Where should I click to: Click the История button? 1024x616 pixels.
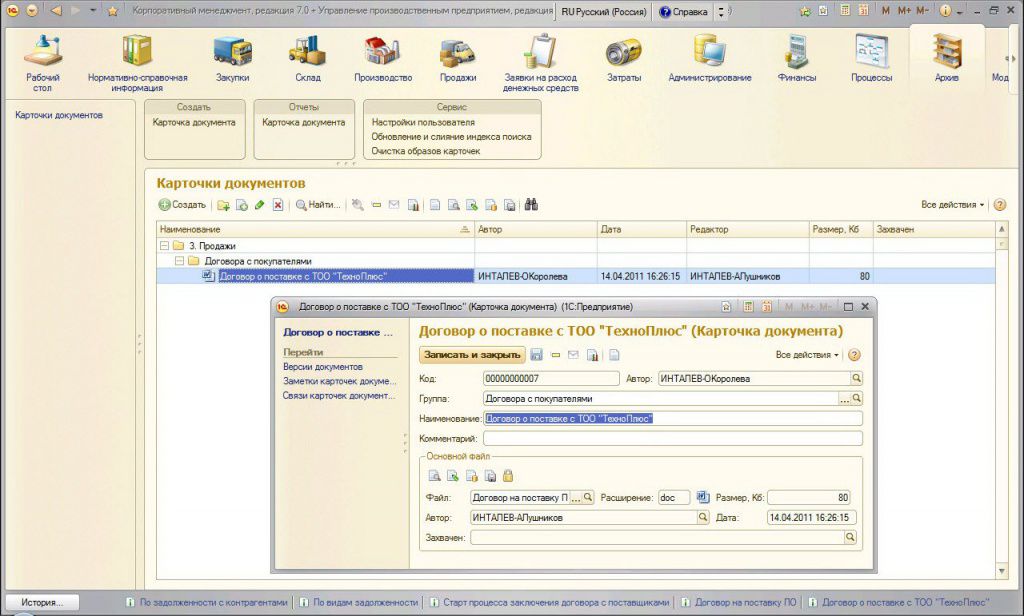pos(42,602)
